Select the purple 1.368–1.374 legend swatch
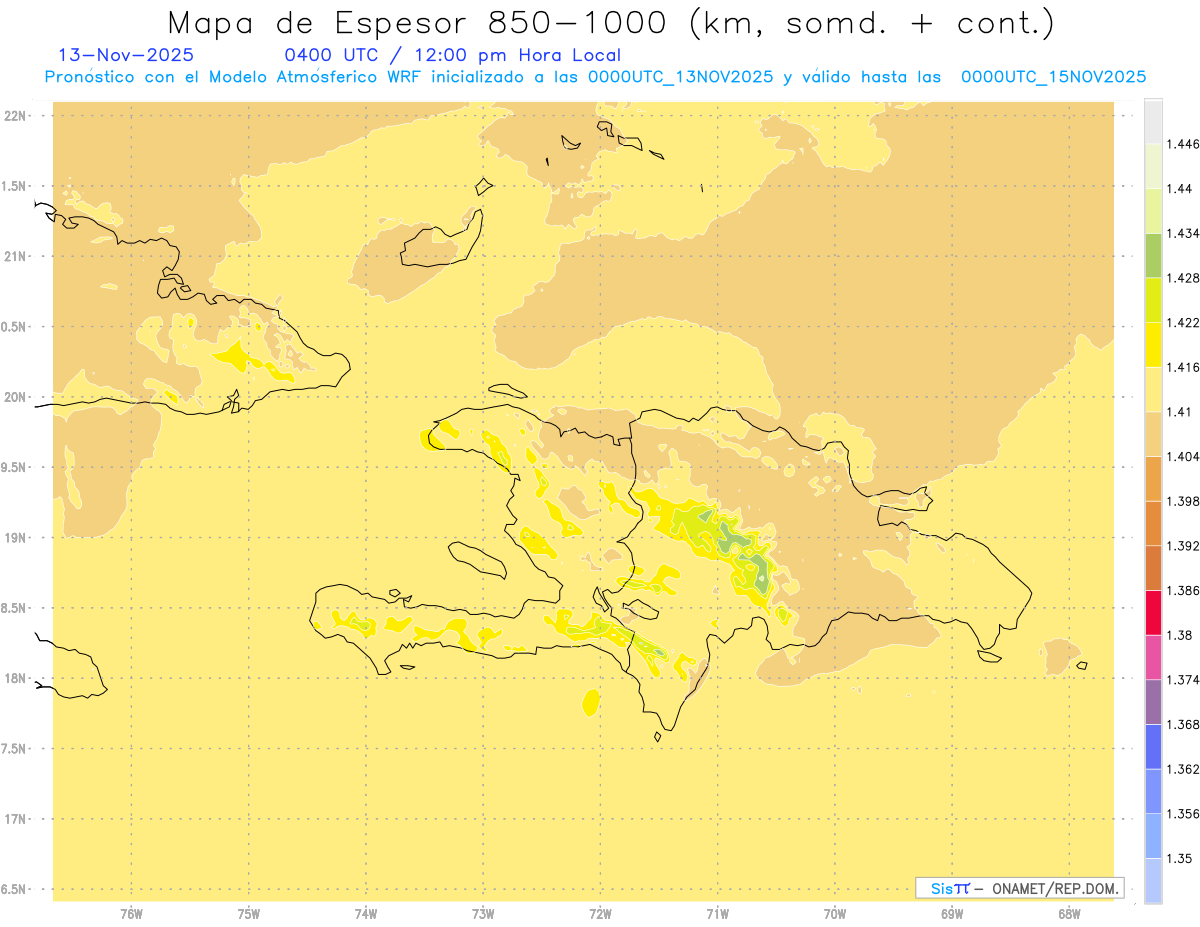1200x927 pixels. pos(1153,702)
